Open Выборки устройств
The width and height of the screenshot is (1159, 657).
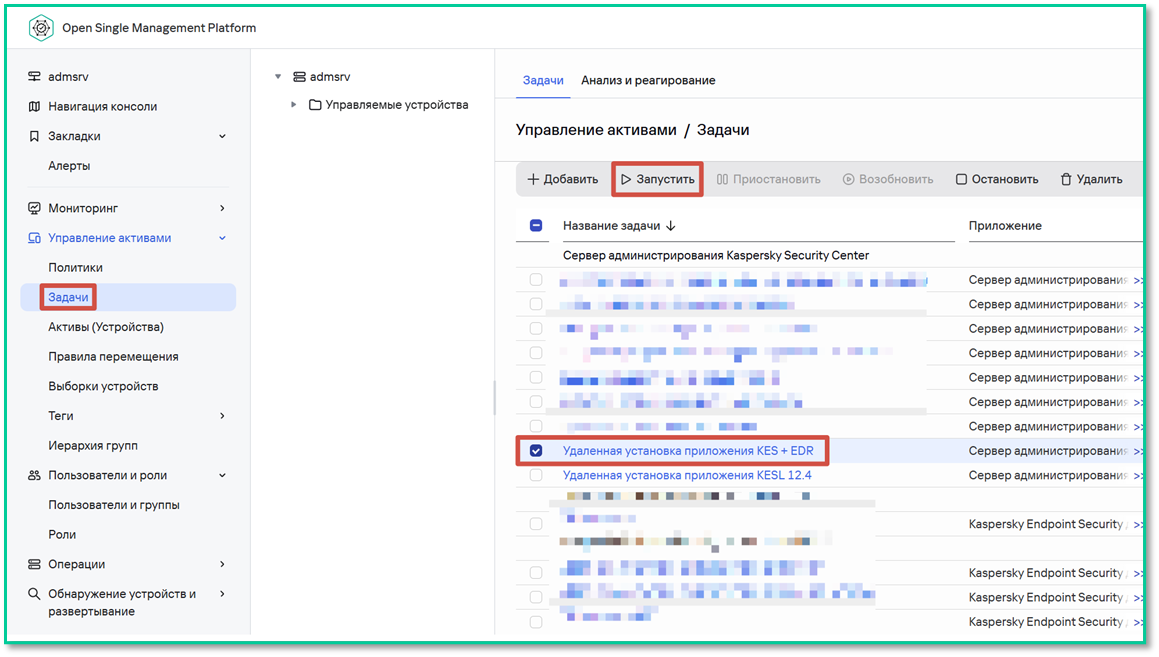click(103, 387)
